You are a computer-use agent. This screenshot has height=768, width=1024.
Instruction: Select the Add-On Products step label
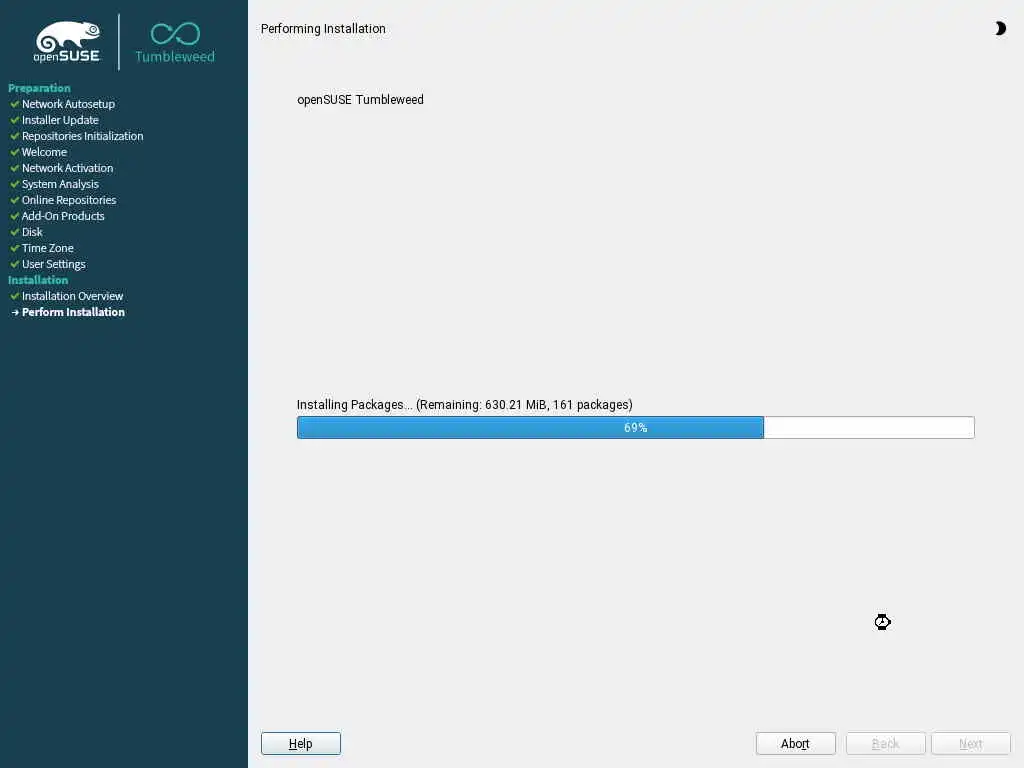point(63,216)
